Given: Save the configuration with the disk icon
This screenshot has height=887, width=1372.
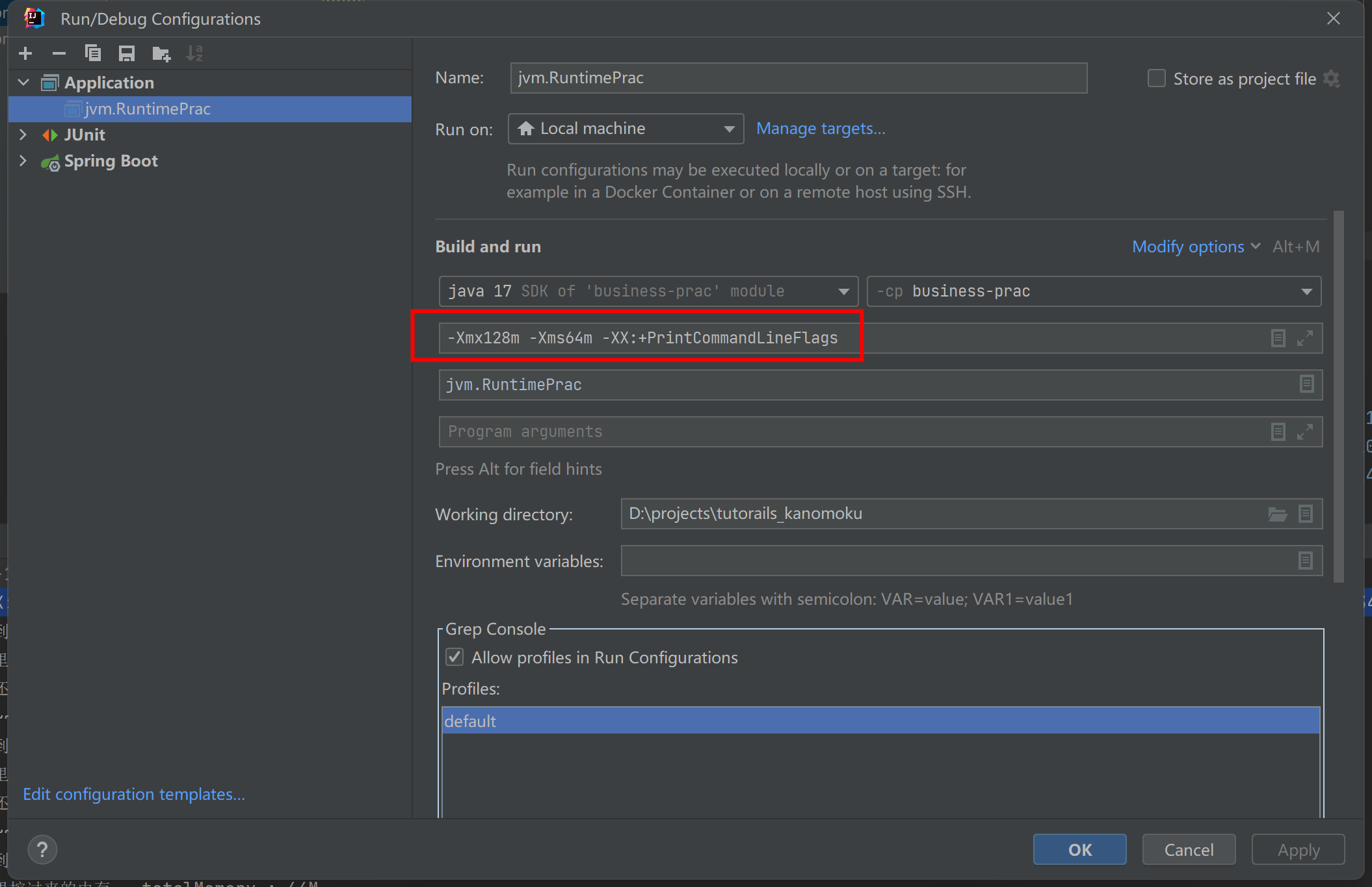Looking at the screenshot, I should (x=127, y=53).
